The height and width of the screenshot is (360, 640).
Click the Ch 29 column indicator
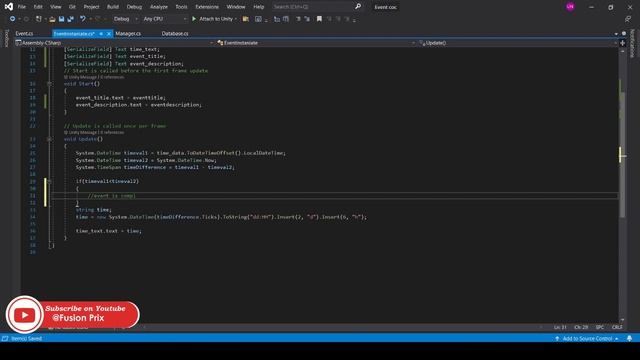(x=581, y=327)
